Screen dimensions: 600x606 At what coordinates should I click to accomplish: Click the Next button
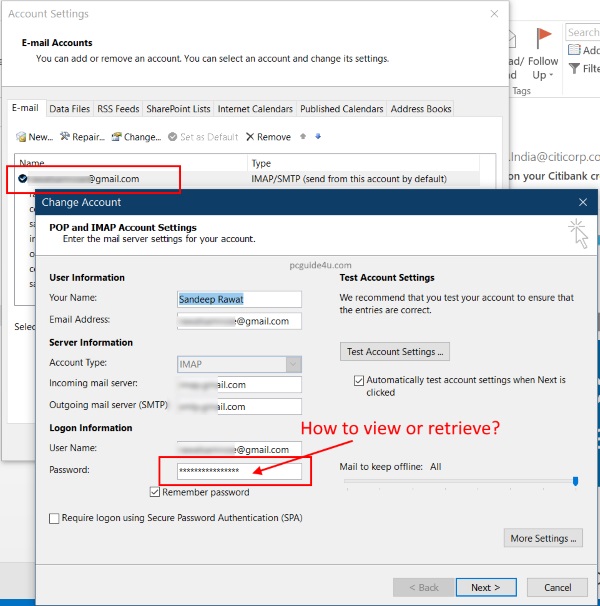pos(486,587)
